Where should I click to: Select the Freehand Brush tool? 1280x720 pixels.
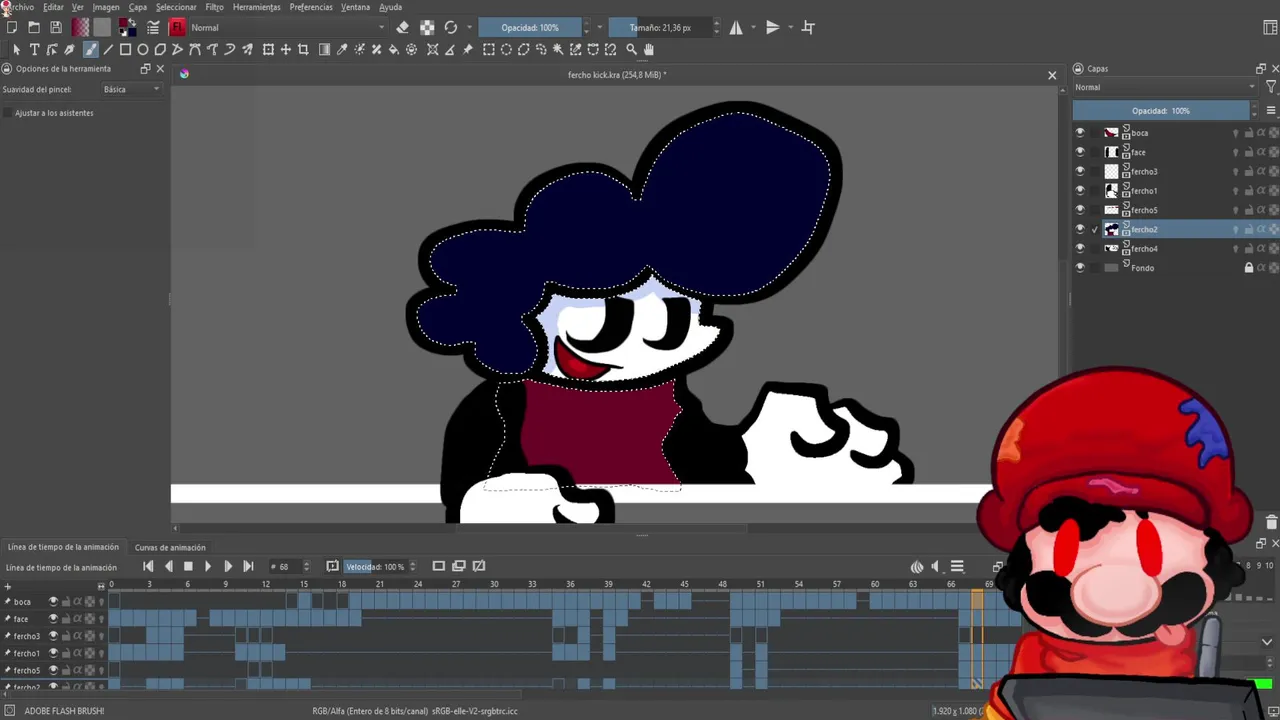pyautogui.click(x=90, y=49)
